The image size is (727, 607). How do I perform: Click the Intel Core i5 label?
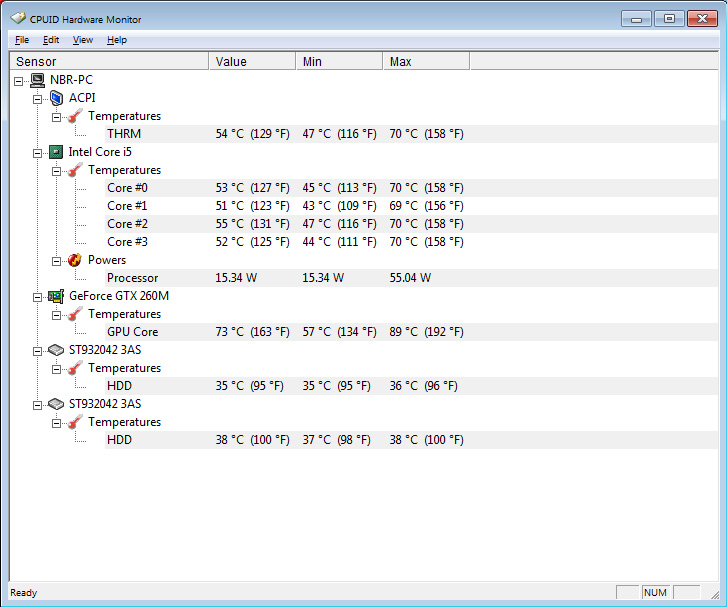[x=100, y=152]
